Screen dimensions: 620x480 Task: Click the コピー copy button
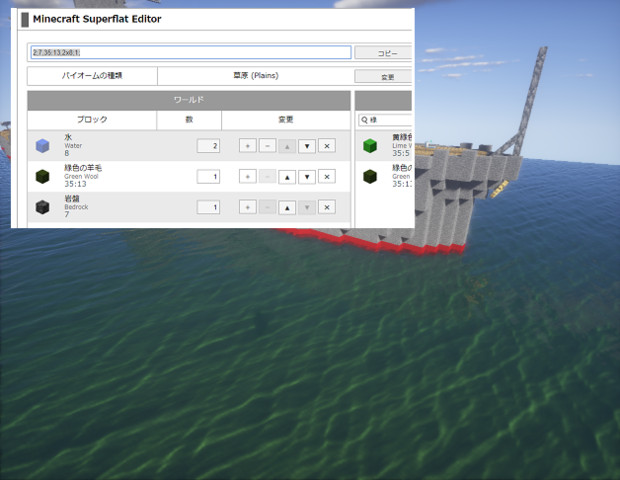(x=383, y=53)
